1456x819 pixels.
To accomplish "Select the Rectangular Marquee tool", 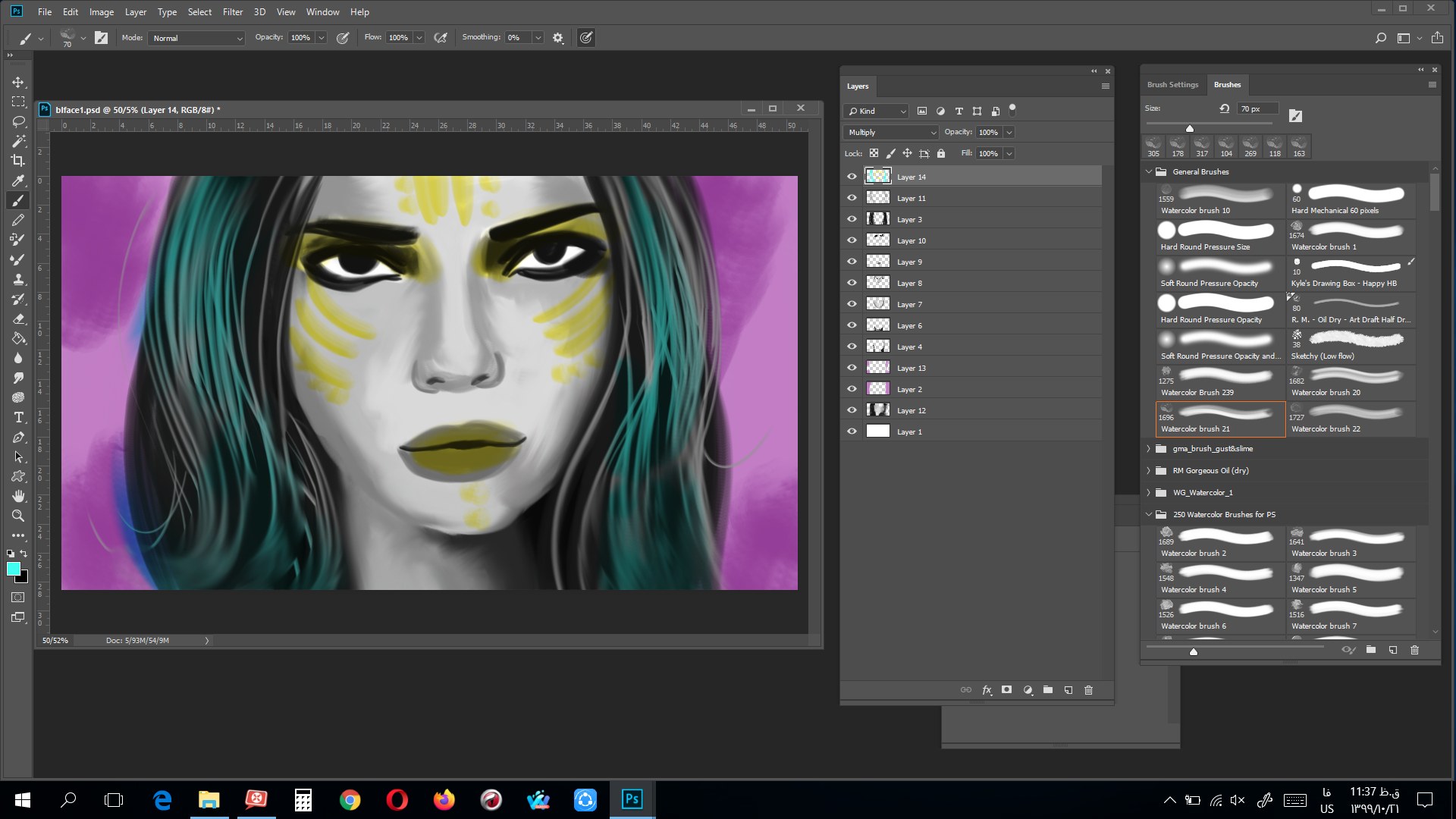I will tap(18, 102).
